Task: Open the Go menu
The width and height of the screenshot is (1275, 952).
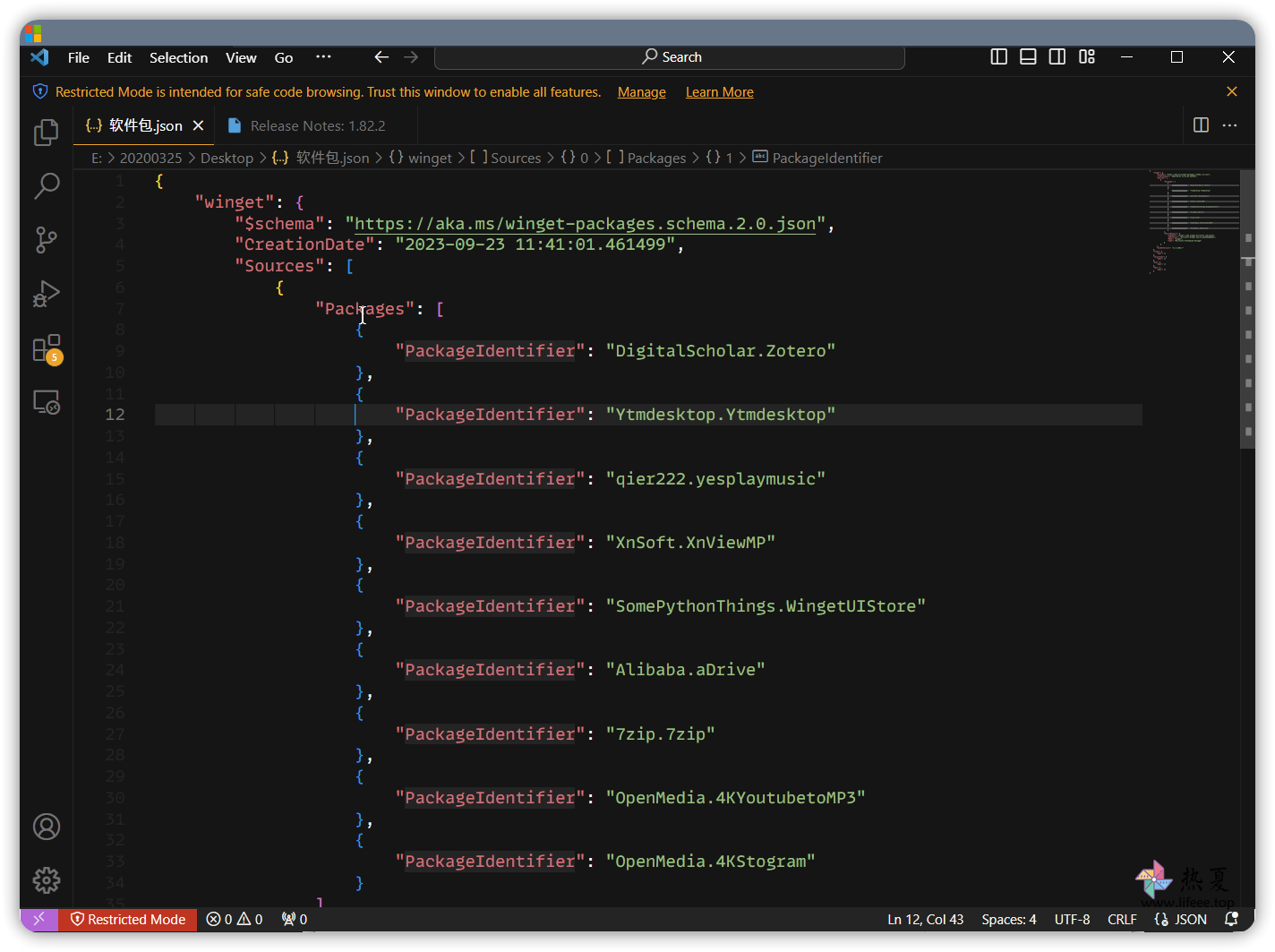Action: click(284, 57)
